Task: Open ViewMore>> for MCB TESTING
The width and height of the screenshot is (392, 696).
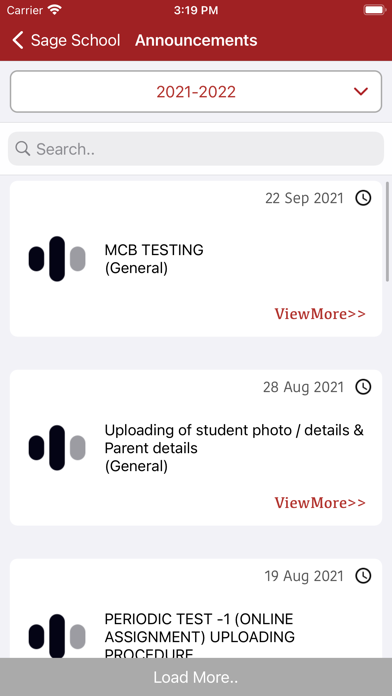Action: coord(320,314)
